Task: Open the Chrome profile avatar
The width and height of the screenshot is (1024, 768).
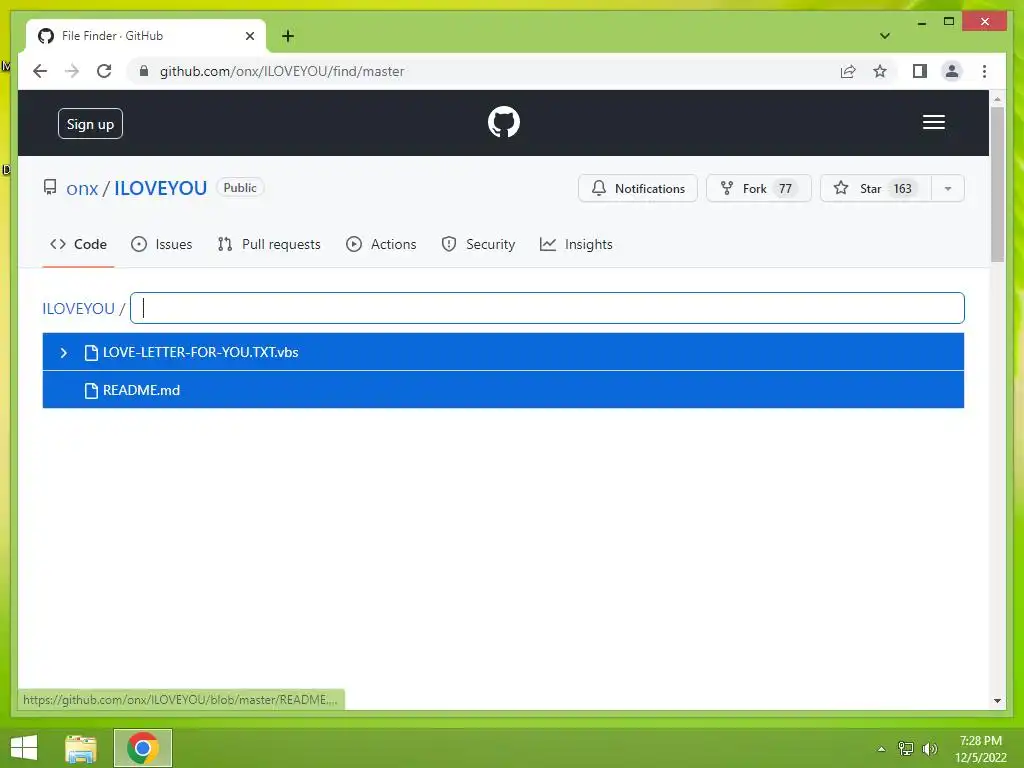Action: click(952, 71)
